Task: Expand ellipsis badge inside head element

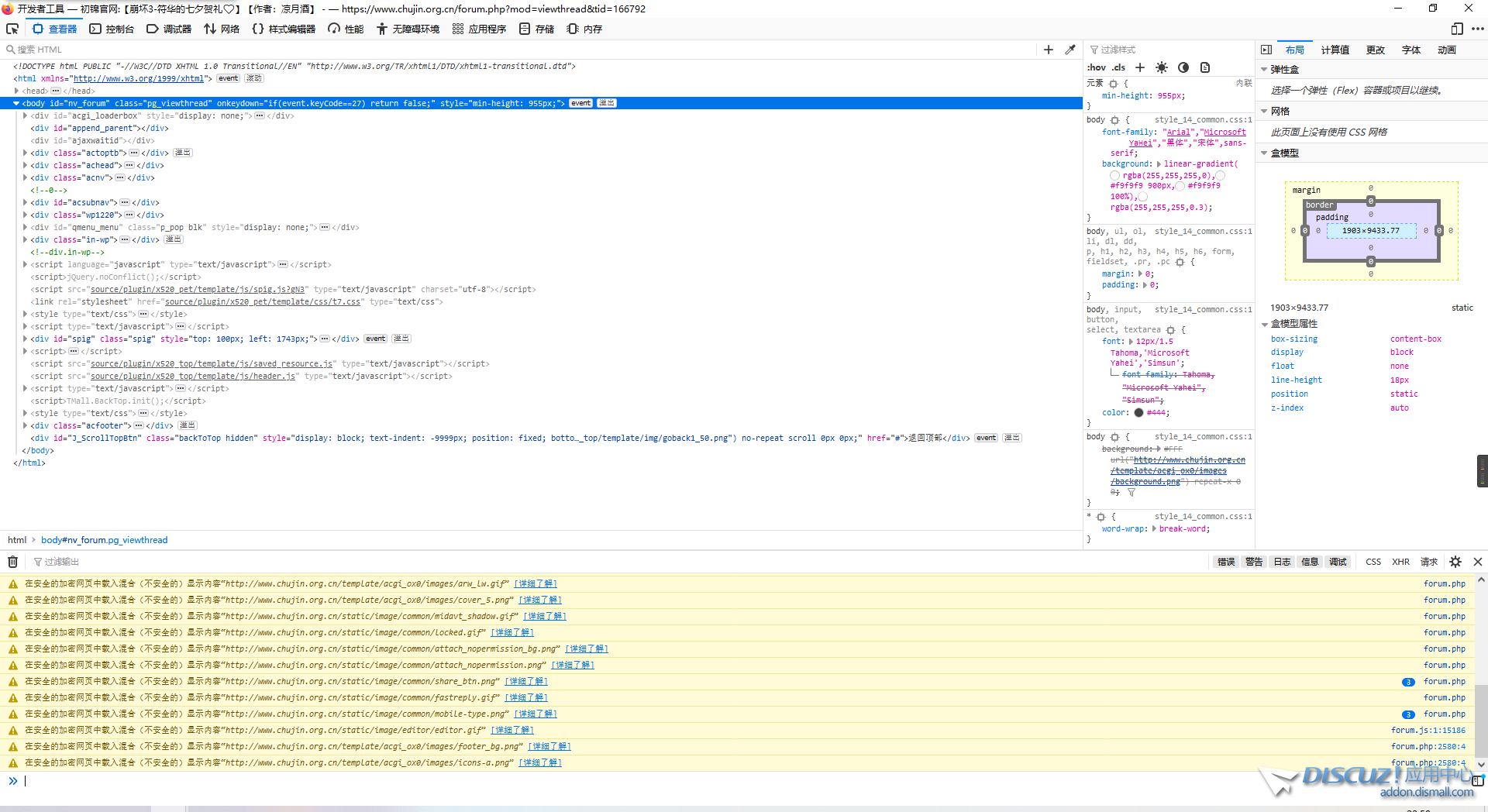Action: click(56, 91)
